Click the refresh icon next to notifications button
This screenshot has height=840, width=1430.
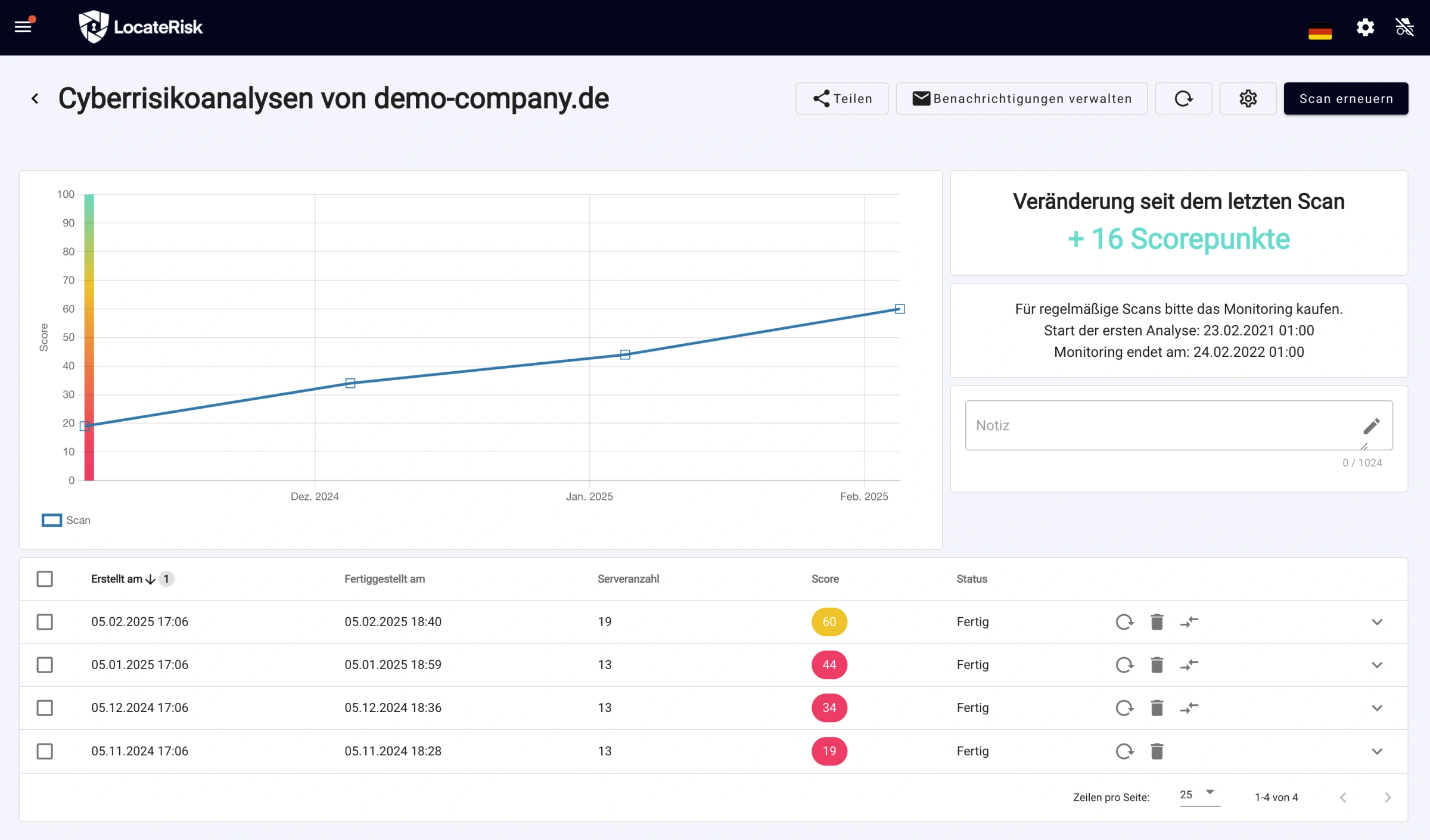(x=1183, y=98)
